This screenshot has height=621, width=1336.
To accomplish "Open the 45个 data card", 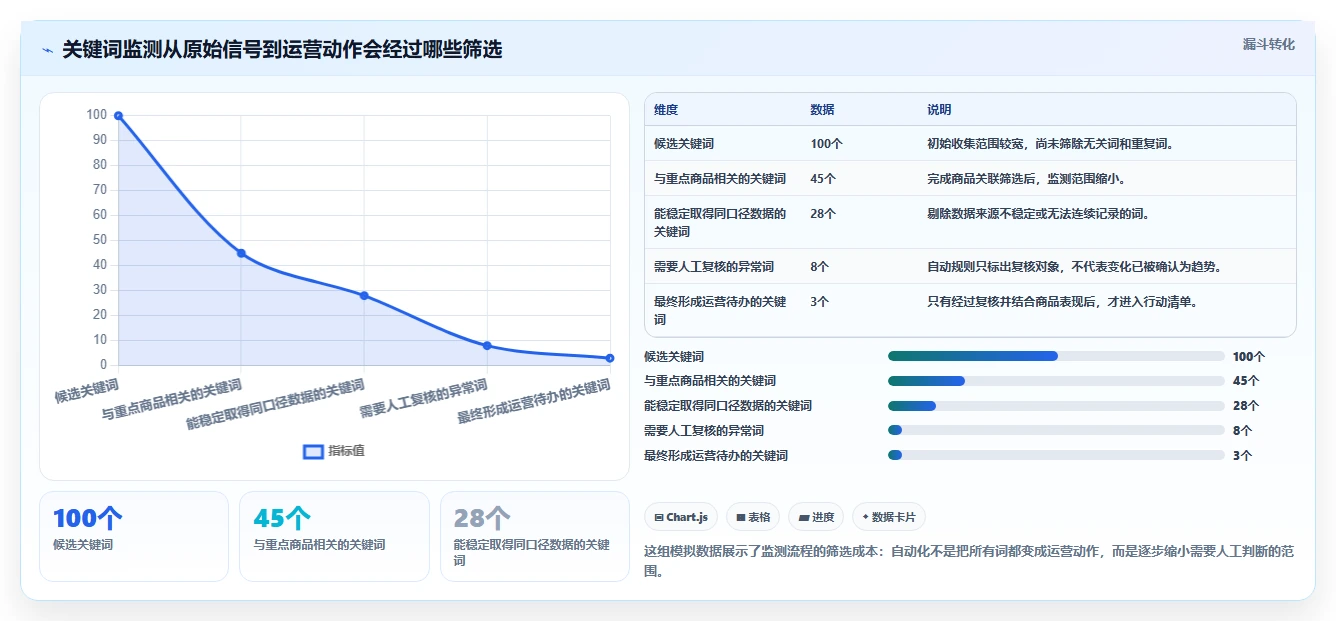I will pos(334,536).
